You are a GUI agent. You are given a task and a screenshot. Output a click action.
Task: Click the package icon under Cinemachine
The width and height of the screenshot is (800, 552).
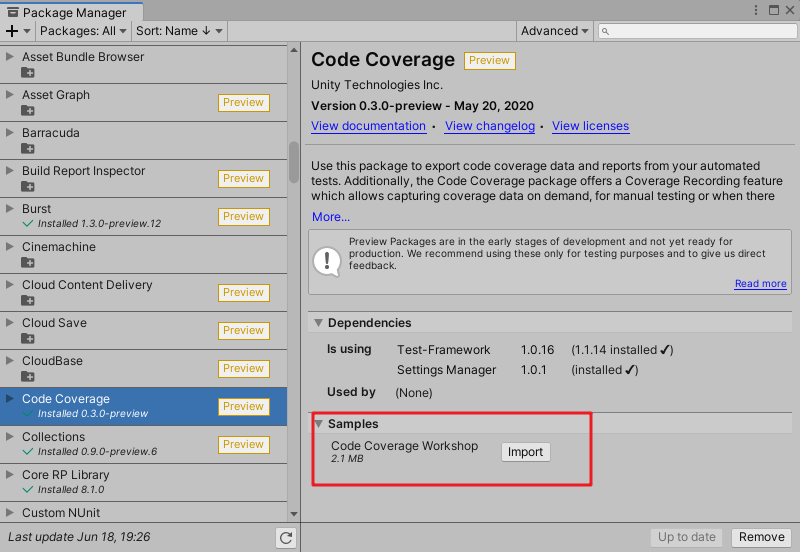coord(28,263)
